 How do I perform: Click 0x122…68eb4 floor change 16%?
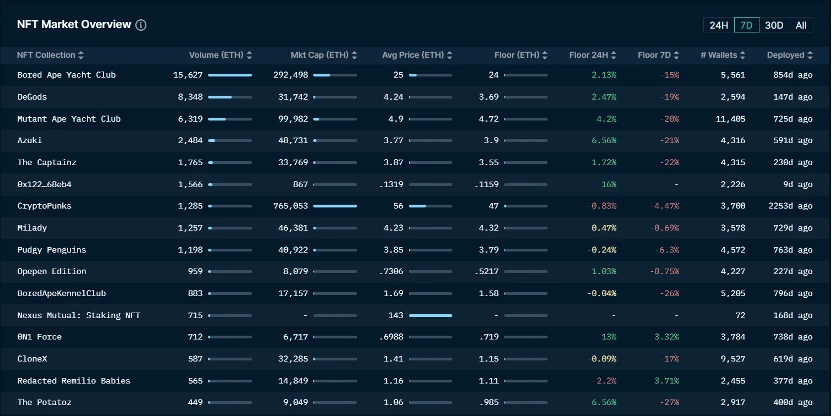point(609,184)
